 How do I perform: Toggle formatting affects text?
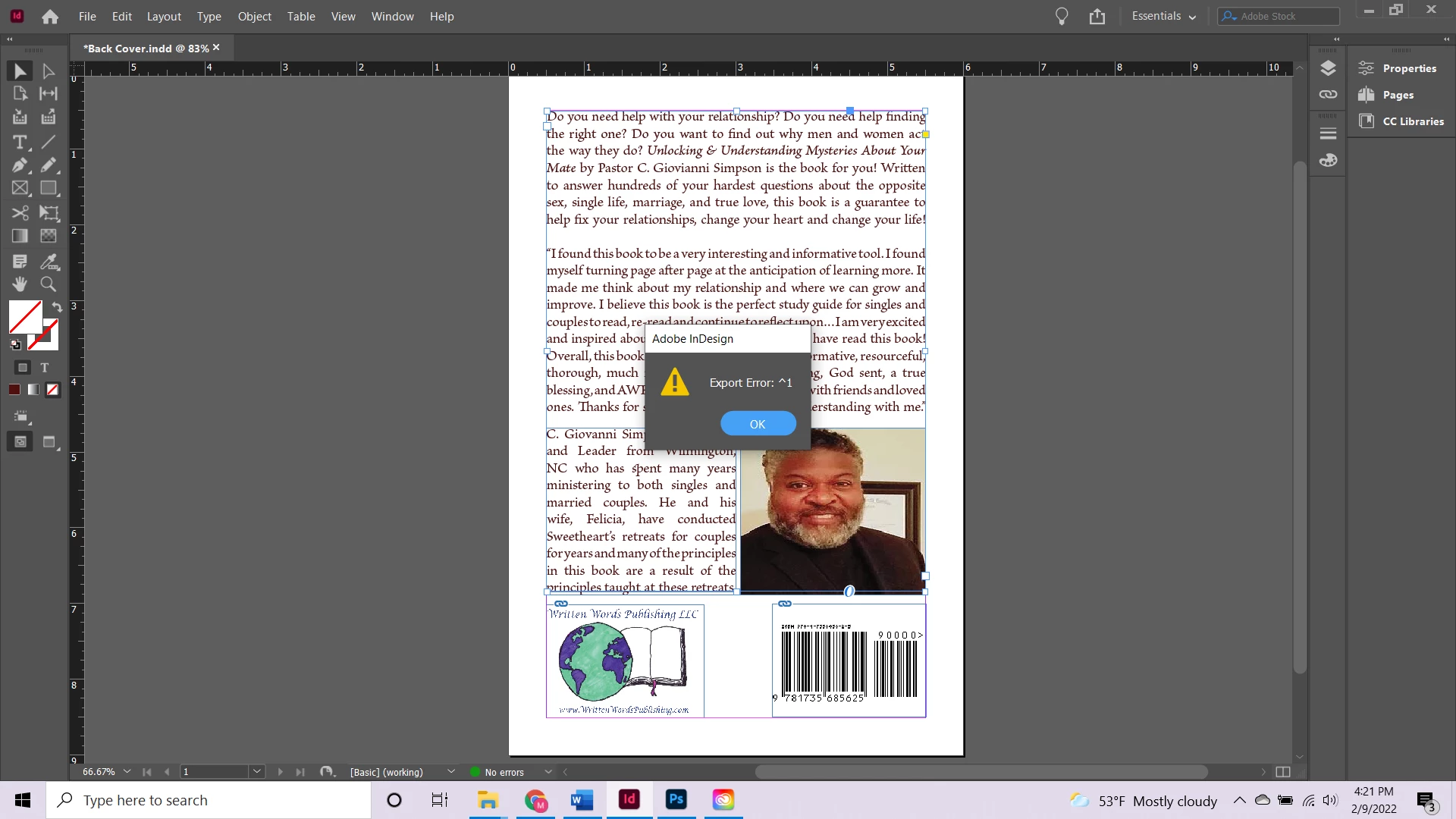45,368
